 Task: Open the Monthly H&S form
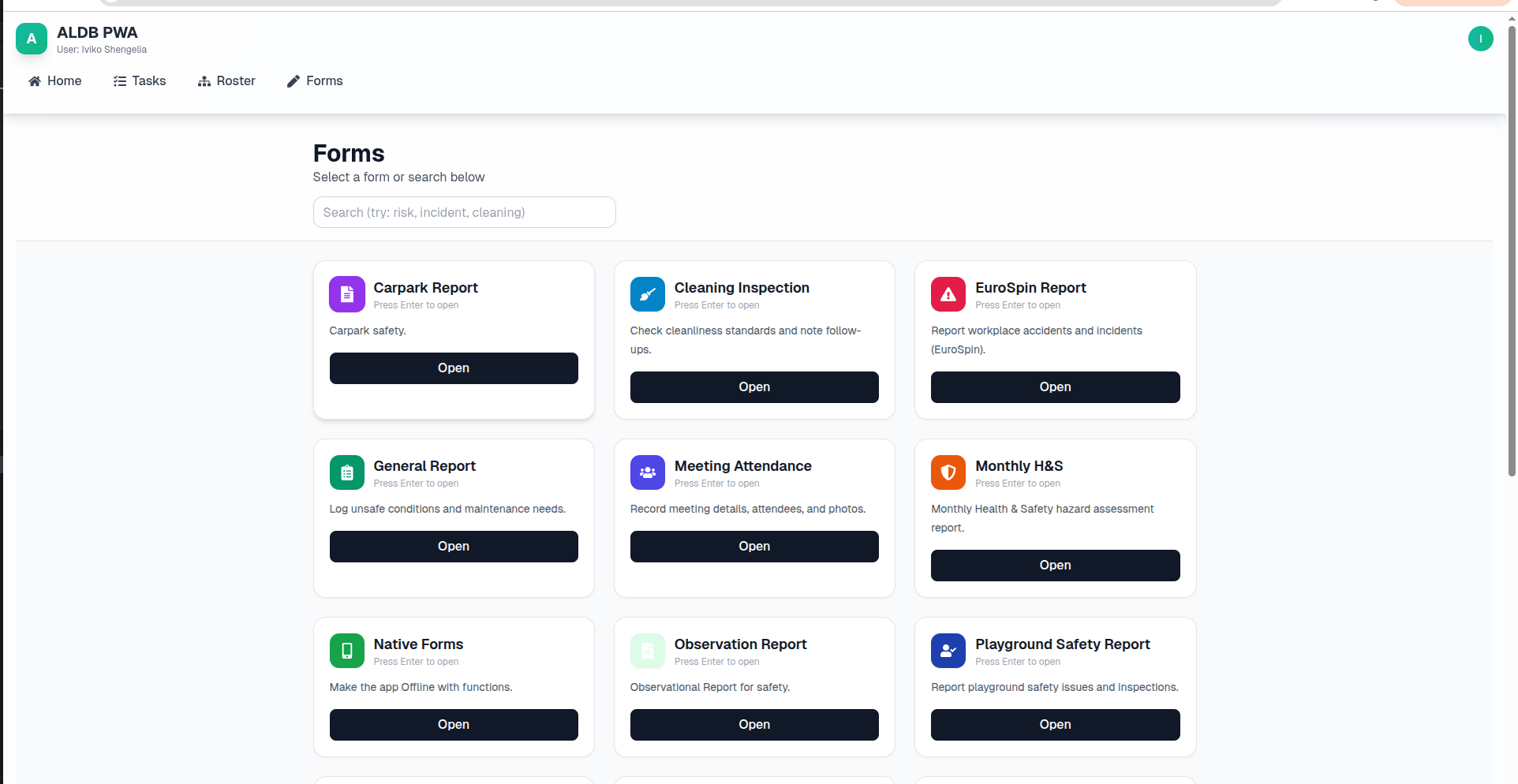coord(1055,565)
